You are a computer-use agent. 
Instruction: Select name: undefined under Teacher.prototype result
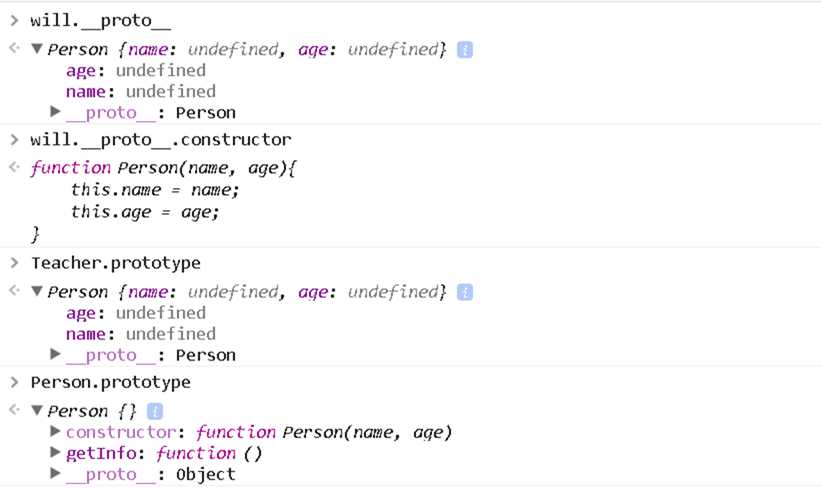tap(140, 334)
